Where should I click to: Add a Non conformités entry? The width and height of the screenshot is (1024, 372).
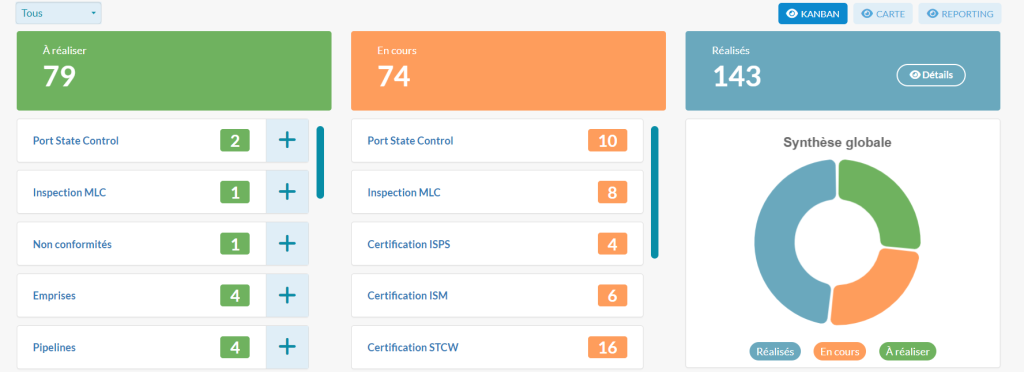(287, 243)
